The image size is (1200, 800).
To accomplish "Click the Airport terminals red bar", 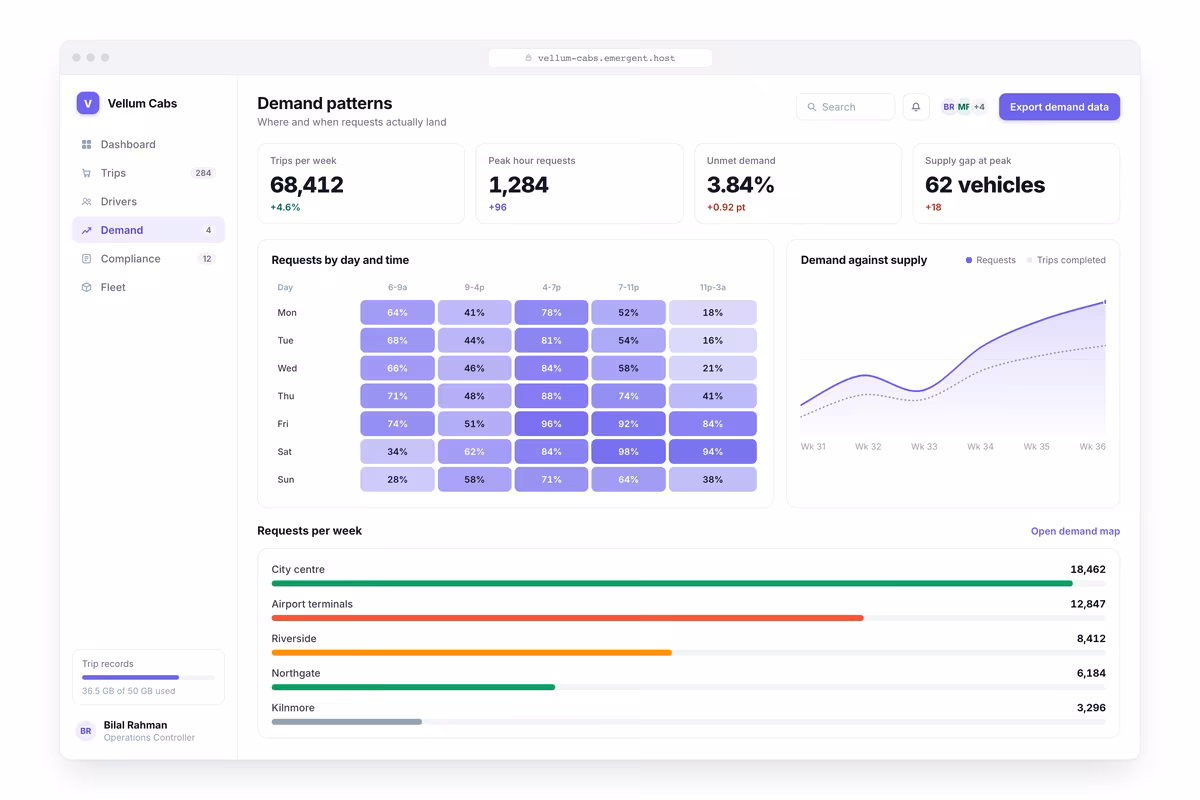I will pos(567,618).
